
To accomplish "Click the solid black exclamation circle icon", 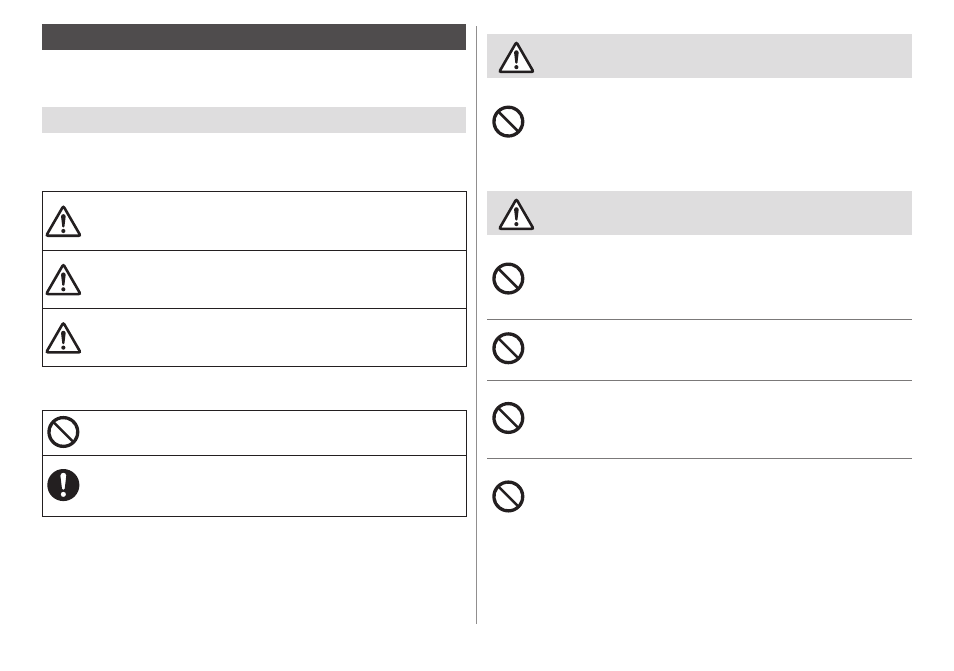I will coord(63,485).
